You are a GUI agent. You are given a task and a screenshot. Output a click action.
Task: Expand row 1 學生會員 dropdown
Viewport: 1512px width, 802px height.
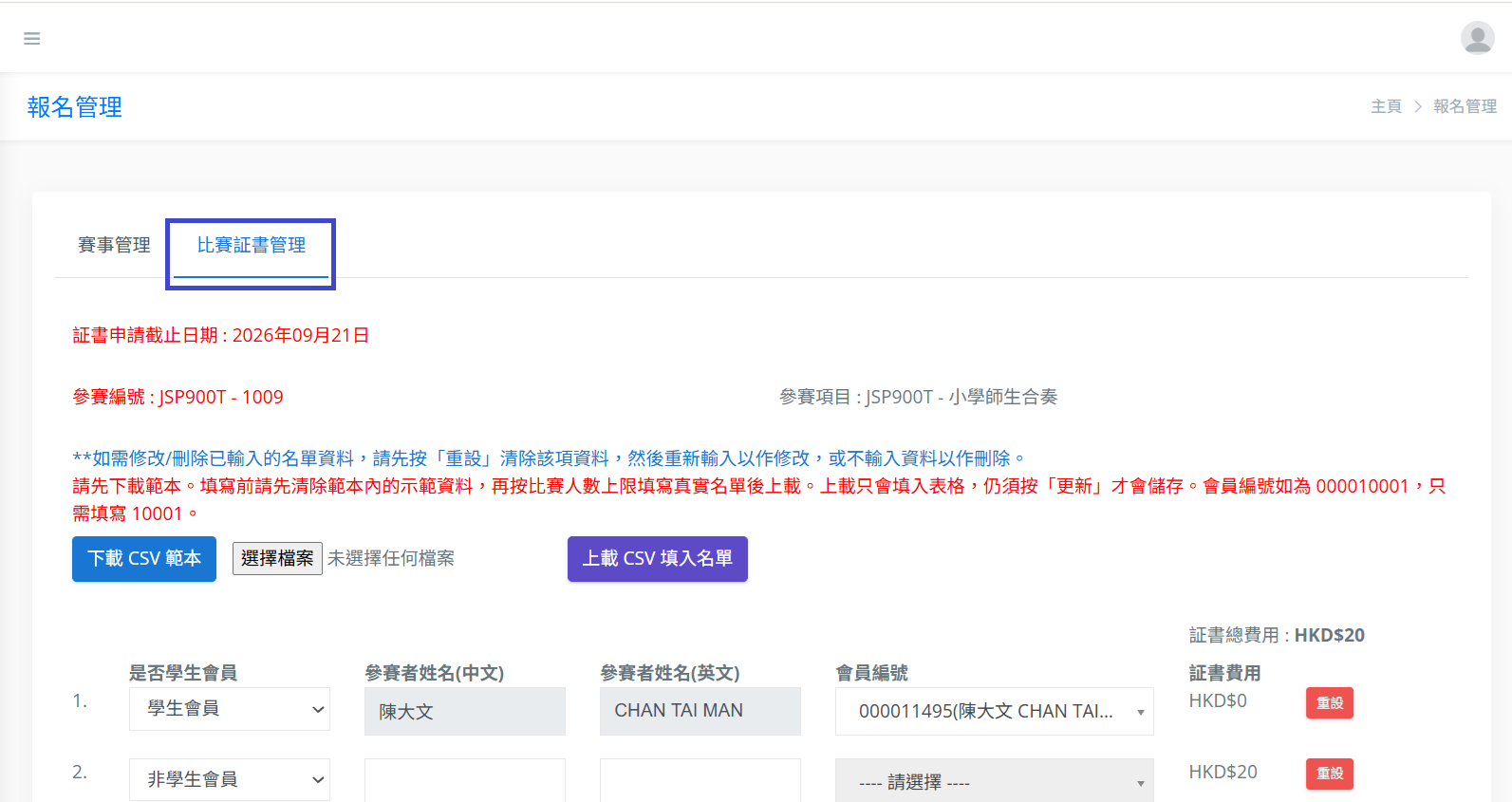pyautogui.click(x=230, y=709)
